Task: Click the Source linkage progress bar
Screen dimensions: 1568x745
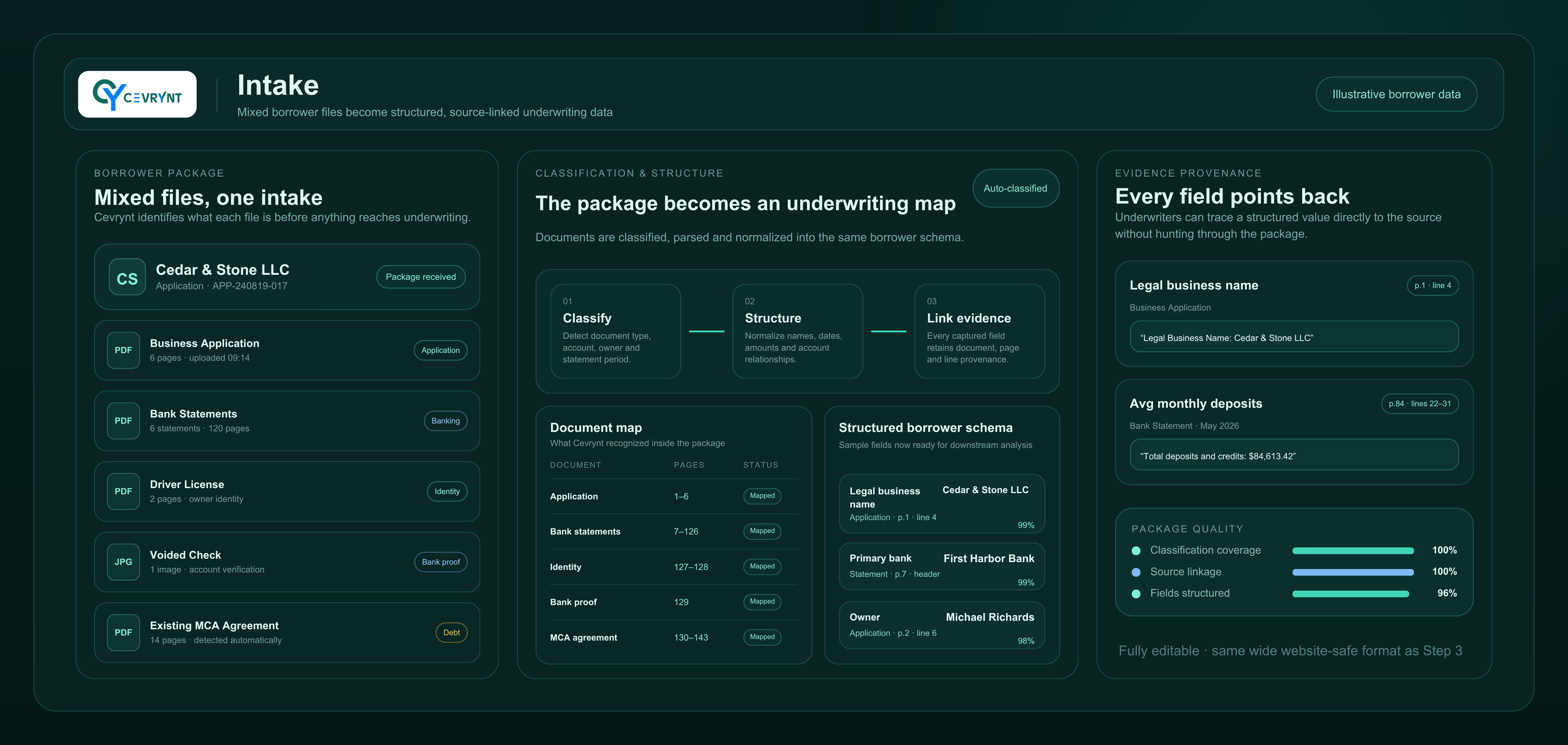Action: 1353,572
